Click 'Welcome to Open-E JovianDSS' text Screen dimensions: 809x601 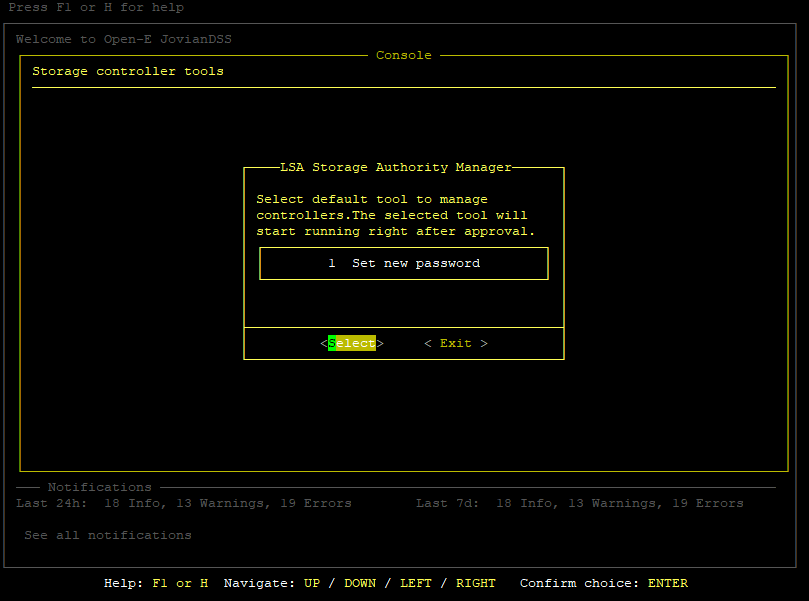click(x=124, y=39)
